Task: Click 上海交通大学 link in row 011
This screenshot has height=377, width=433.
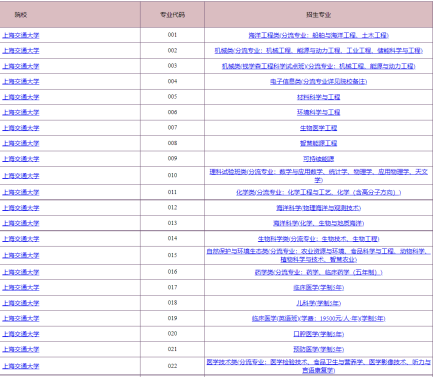Action: pyautogui.click(x=21, y=192)
